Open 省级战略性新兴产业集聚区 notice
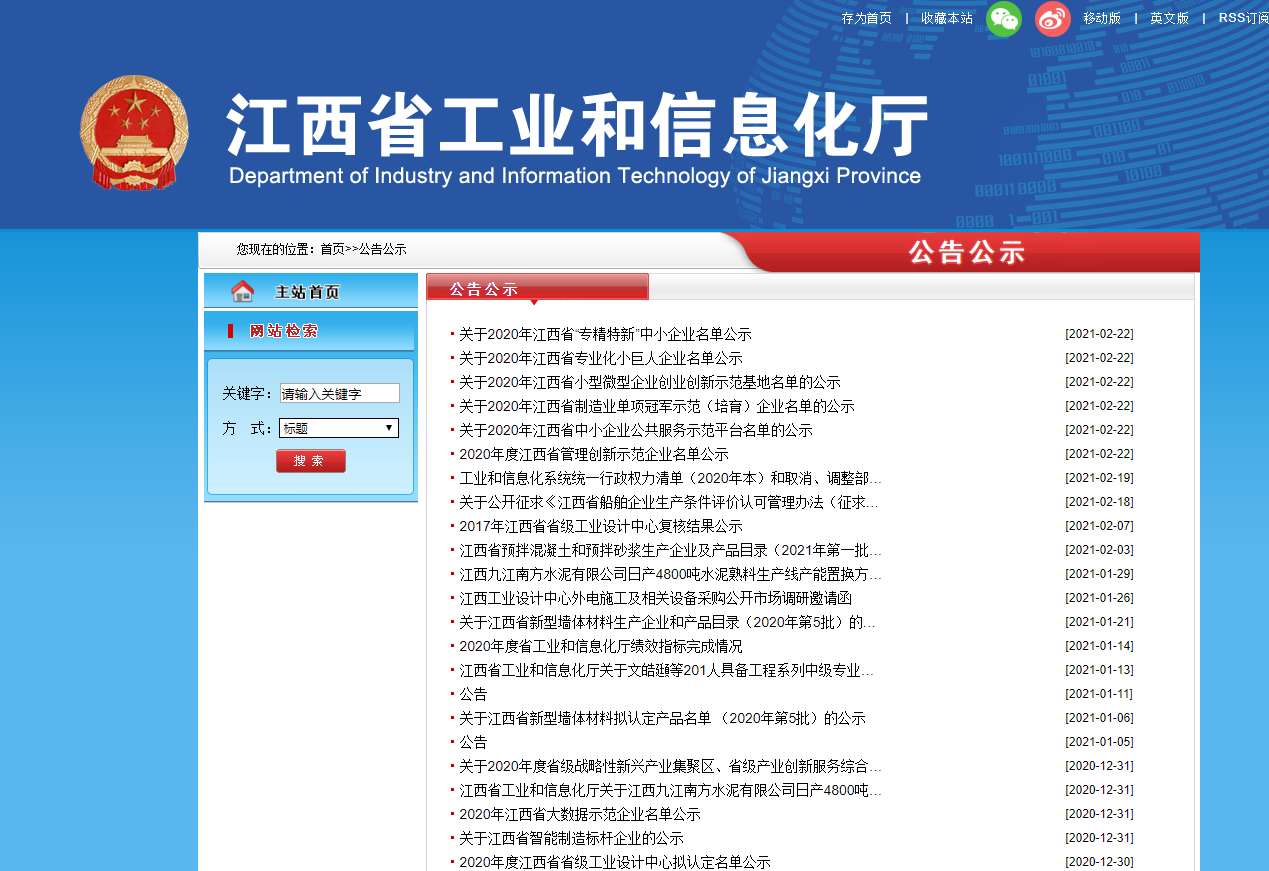This screenshot has width=1269, height=871. (670, 766)
